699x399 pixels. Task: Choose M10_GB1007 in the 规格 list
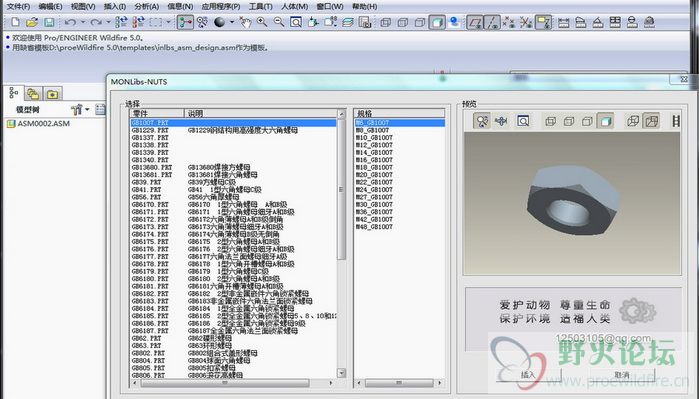pos(374,138)
